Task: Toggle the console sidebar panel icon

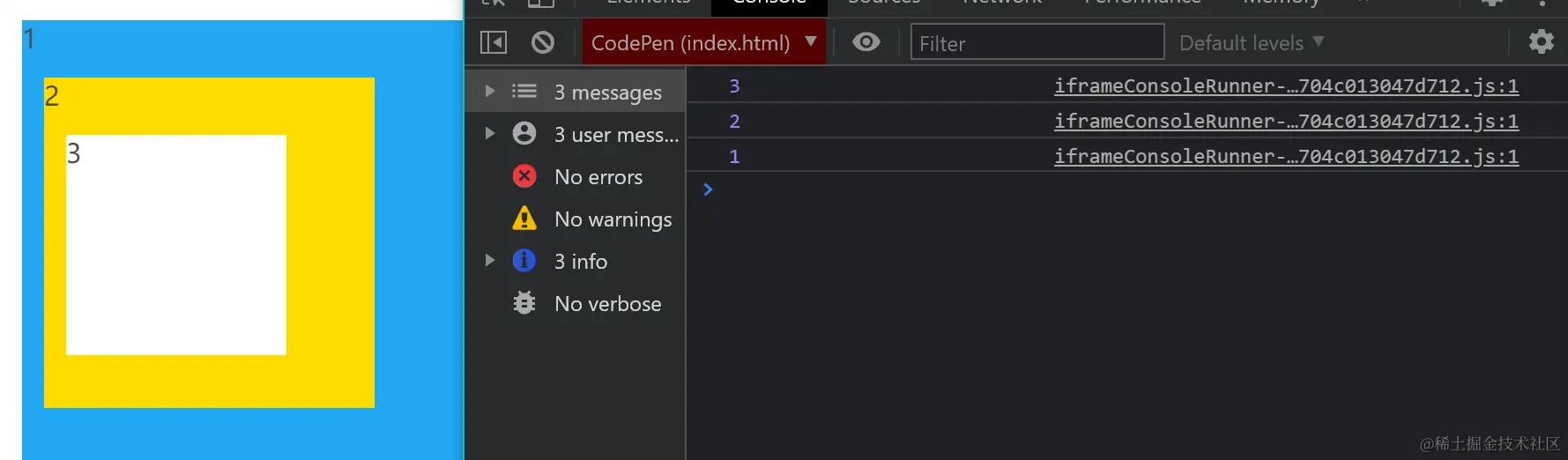Action: click(494, 42)
